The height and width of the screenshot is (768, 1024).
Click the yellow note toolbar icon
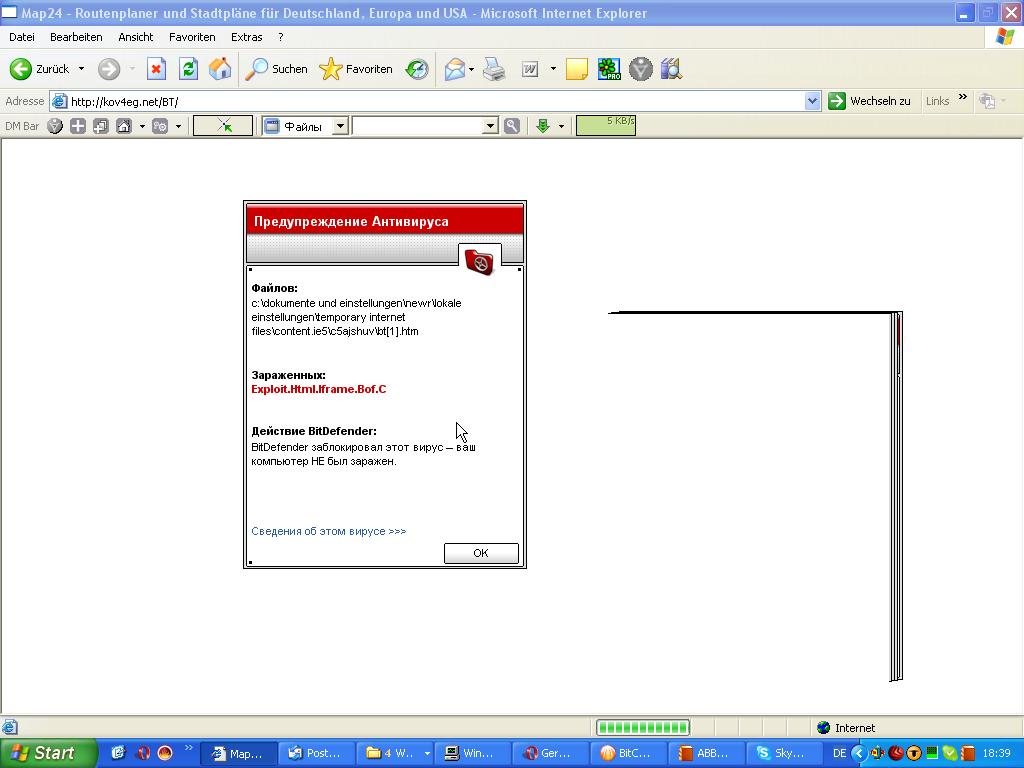point(576,69)
